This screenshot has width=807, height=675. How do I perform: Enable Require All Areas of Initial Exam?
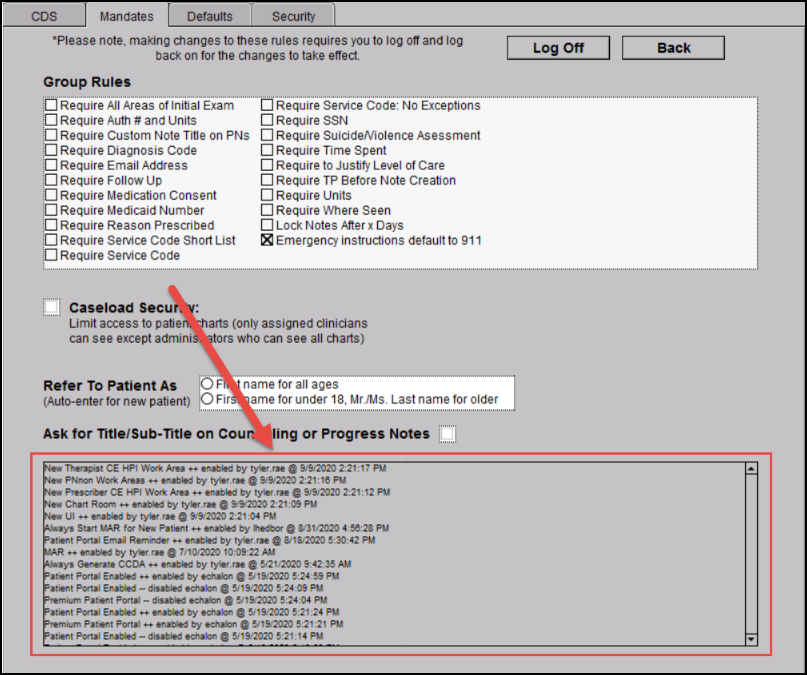[51, 106]
